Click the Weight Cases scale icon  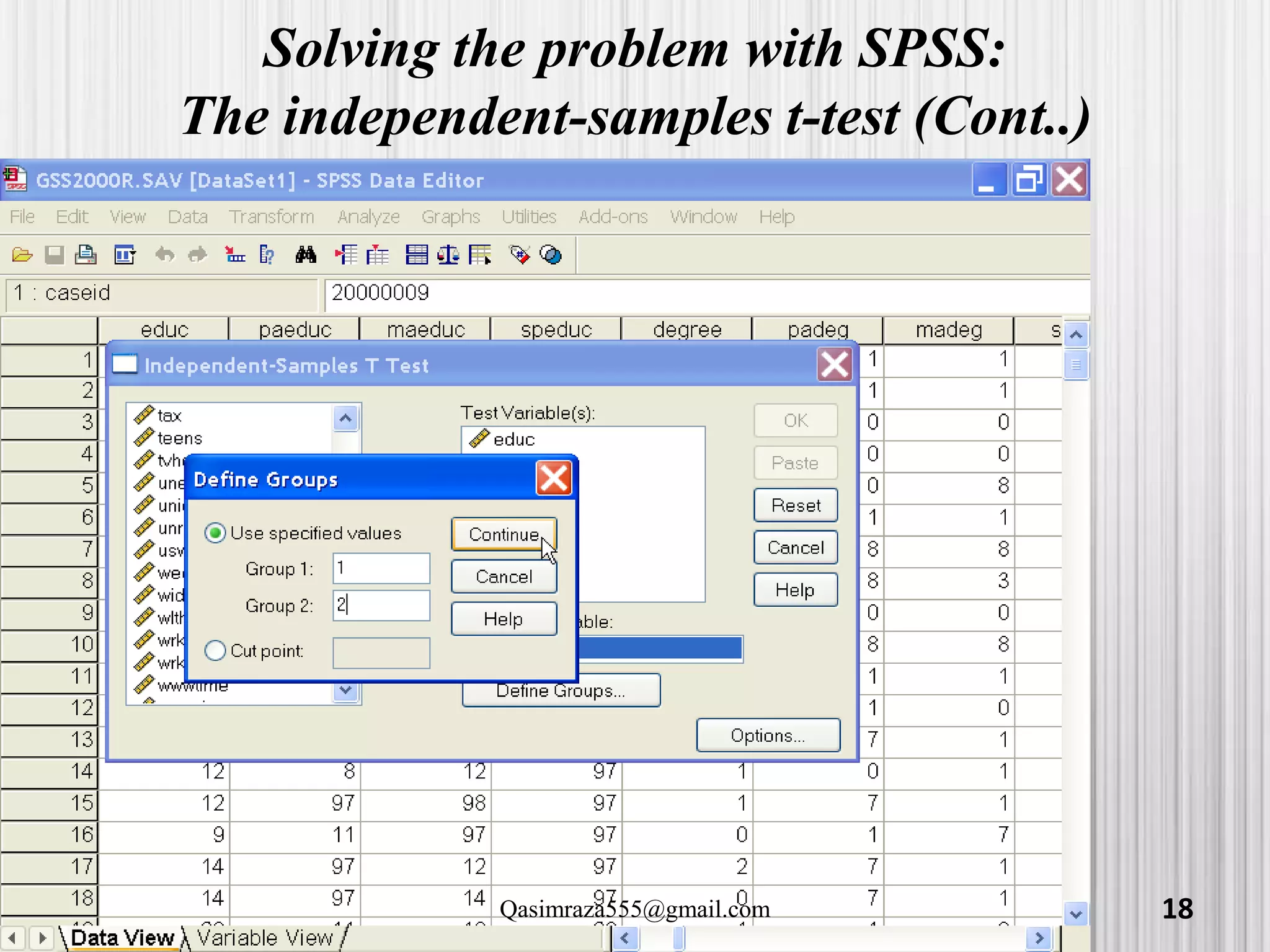pos(448,255)
